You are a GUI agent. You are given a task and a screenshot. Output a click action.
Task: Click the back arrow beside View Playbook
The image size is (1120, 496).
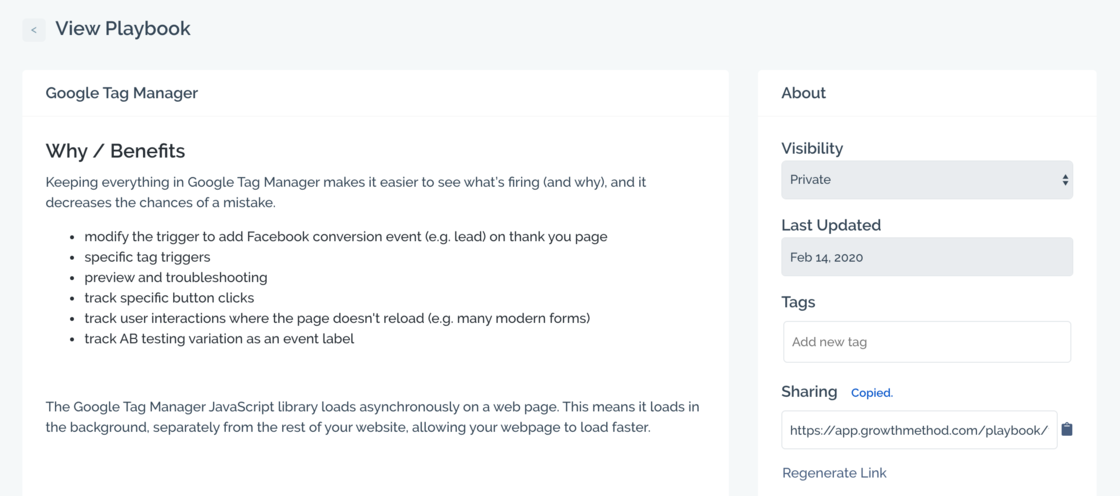34,30
